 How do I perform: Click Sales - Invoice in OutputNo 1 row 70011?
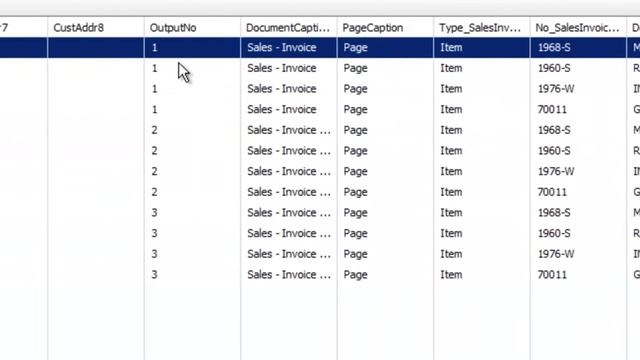[289, 109]
